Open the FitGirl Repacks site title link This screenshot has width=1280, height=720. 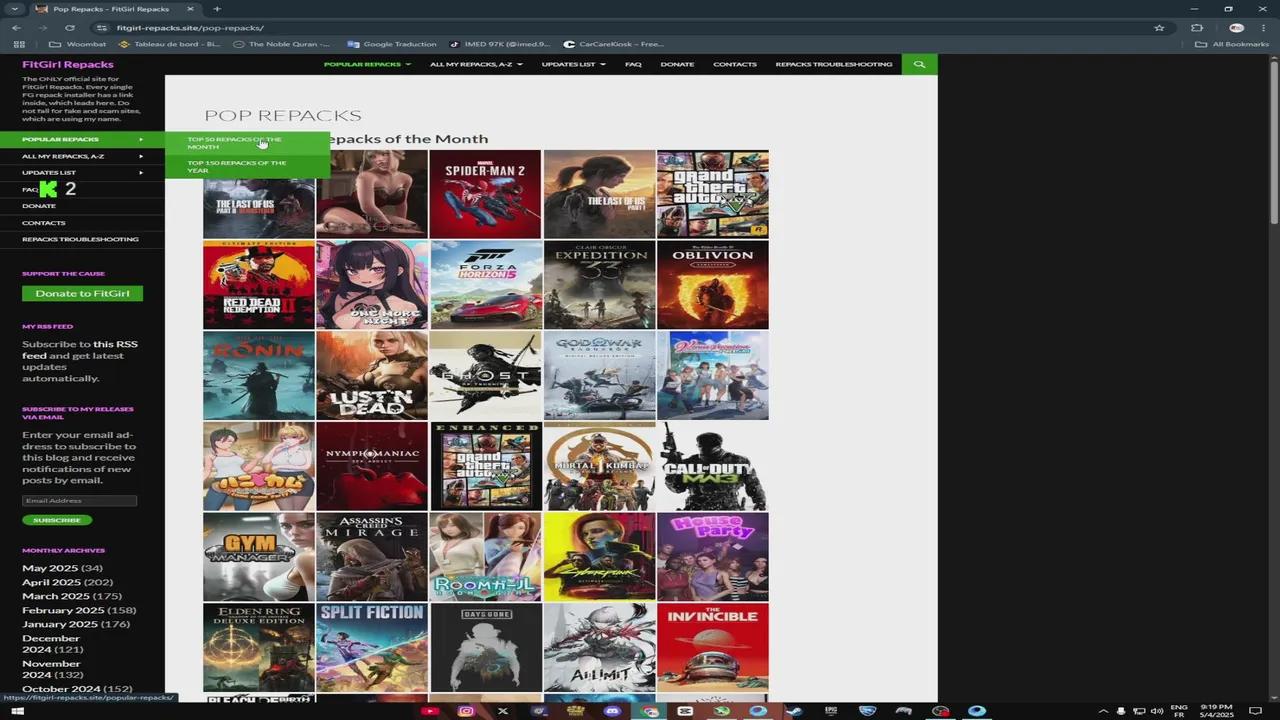click(x=68, y=64)
